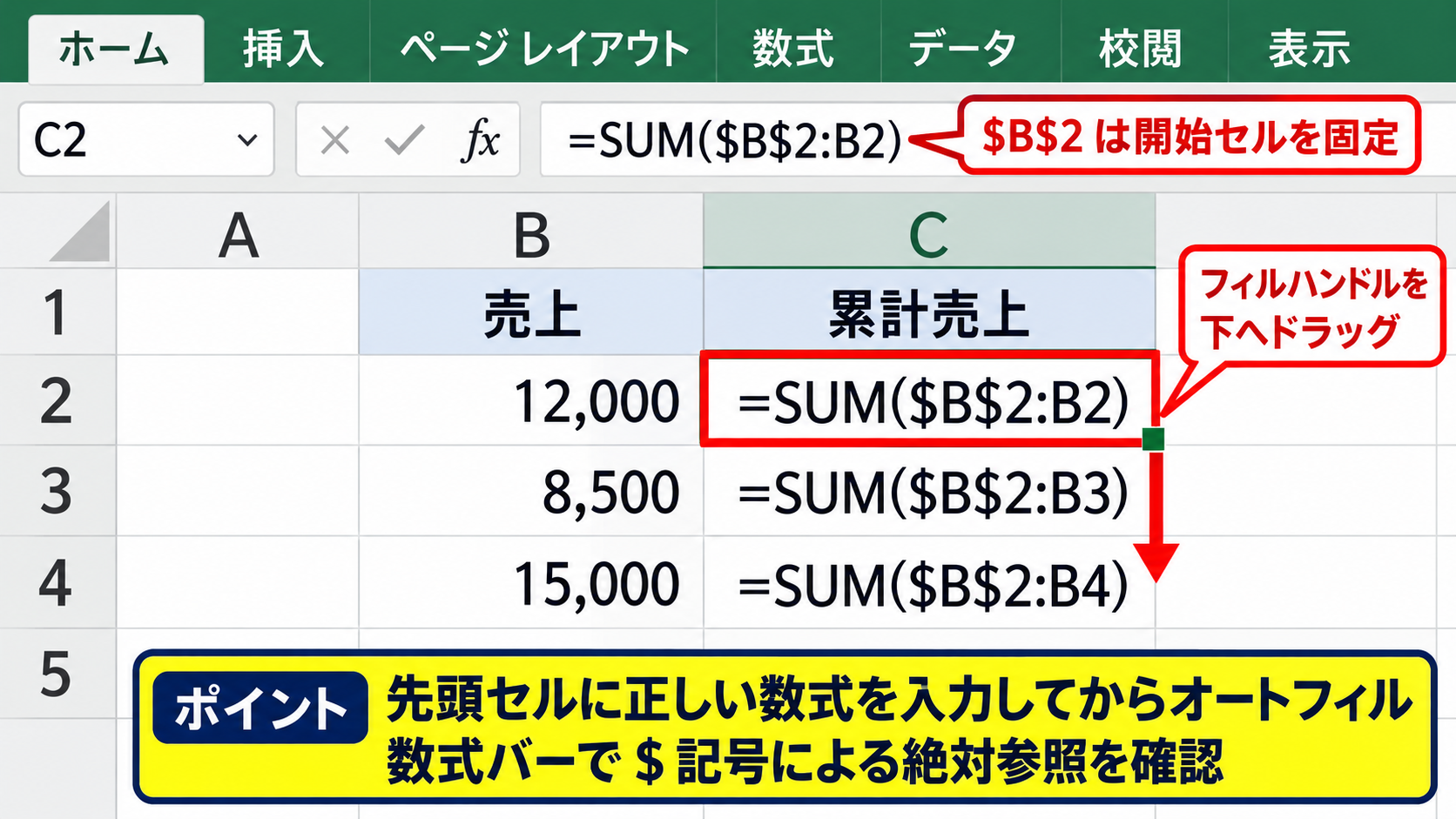This screenshot has width=1456, height=819.
Task: Click the 売上 header cell
Action: pyautogui.click(x=531, y=312)
